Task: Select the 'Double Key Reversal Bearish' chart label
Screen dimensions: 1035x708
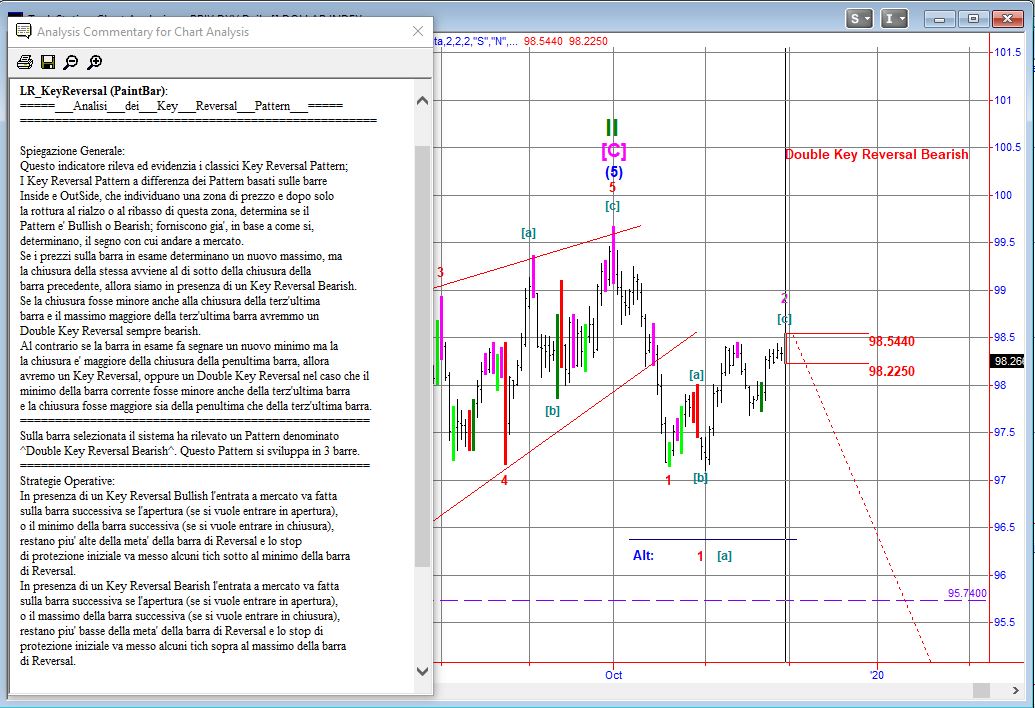Action: 876,154
